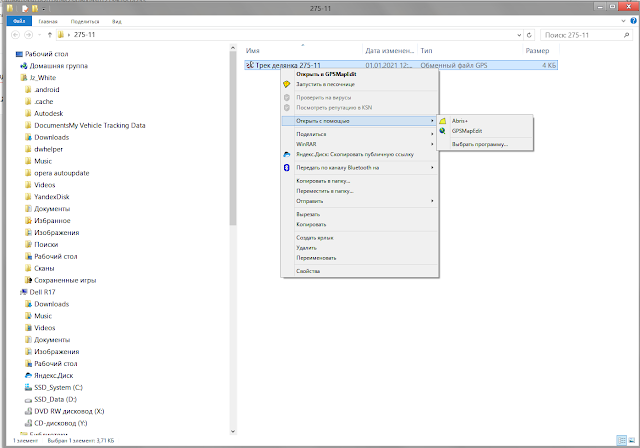This screenshot has width=640, height=448.
Task: Copy the Яндекс.Диск public link
Action: (x=360, y=154)
